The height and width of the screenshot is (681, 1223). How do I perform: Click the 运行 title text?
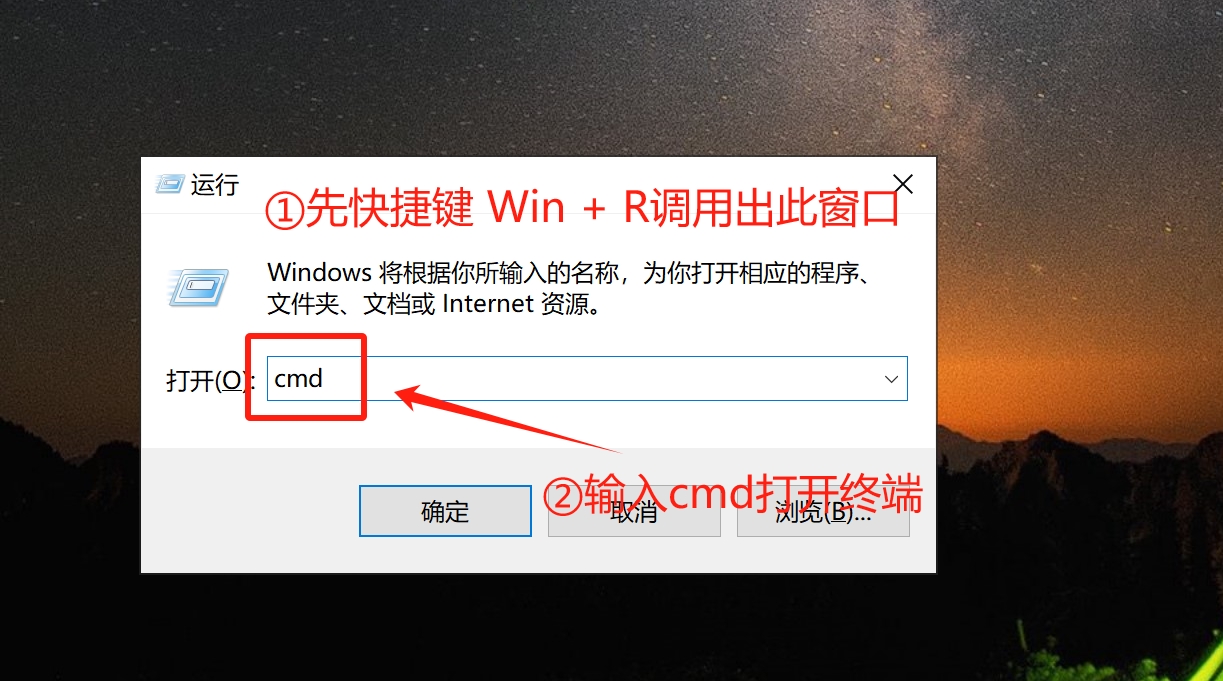(215, 184)
